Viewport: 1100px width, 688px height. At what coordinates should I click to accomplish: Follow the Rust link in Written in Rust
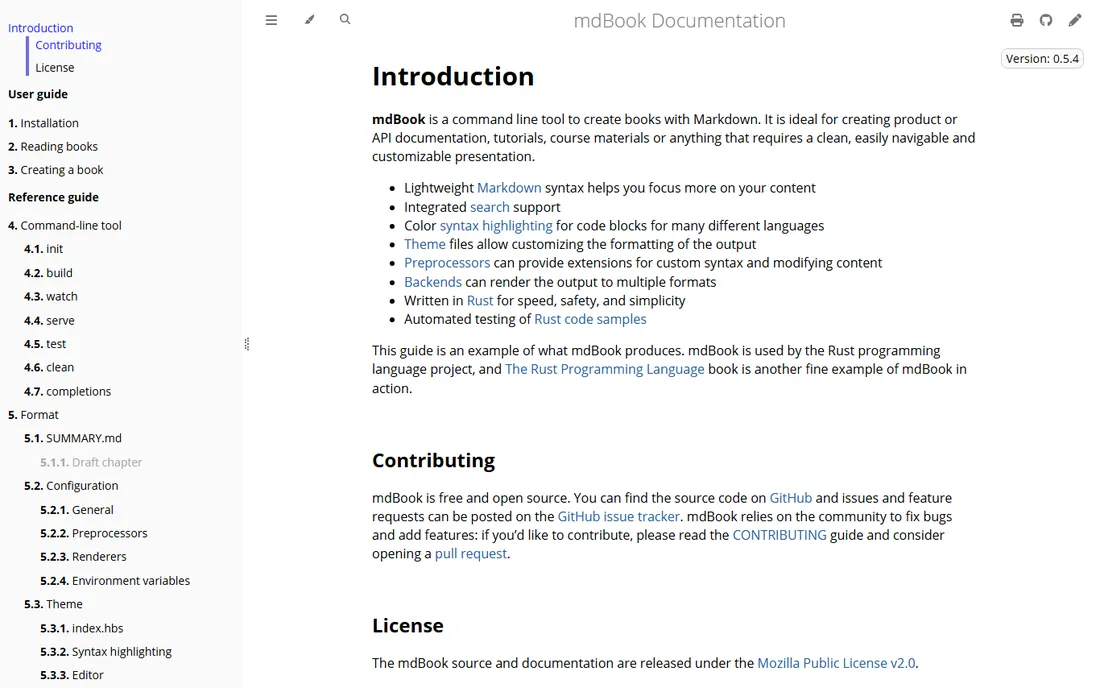[x=480, y=301]
